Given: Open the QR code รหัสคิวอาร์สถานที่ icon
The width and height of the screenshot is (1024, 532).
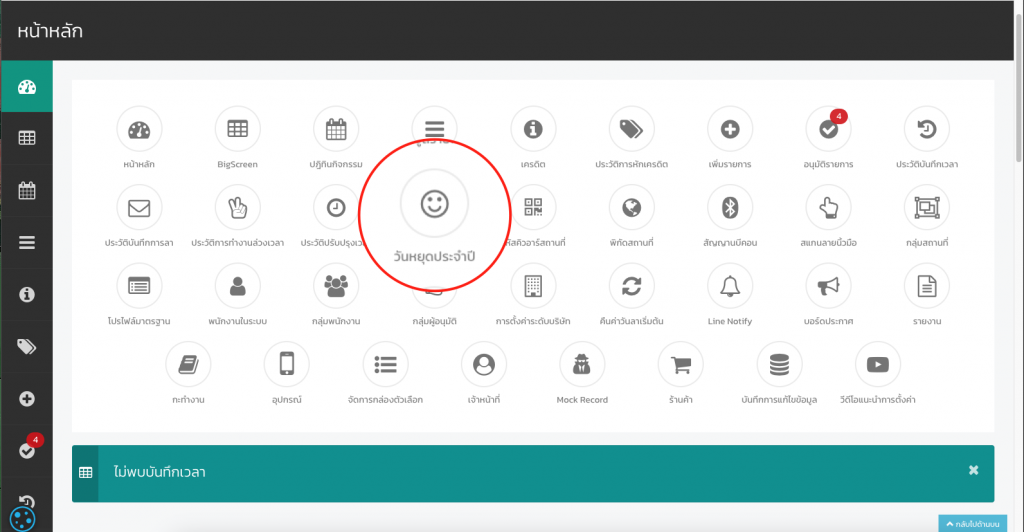Looking at the screenshot, I should (x=533, y=208).
